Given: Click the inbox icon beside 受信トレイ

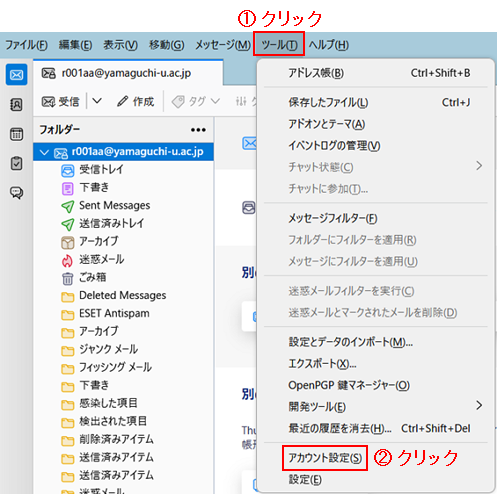Looking at the screenshot, I should click(68, 171).
